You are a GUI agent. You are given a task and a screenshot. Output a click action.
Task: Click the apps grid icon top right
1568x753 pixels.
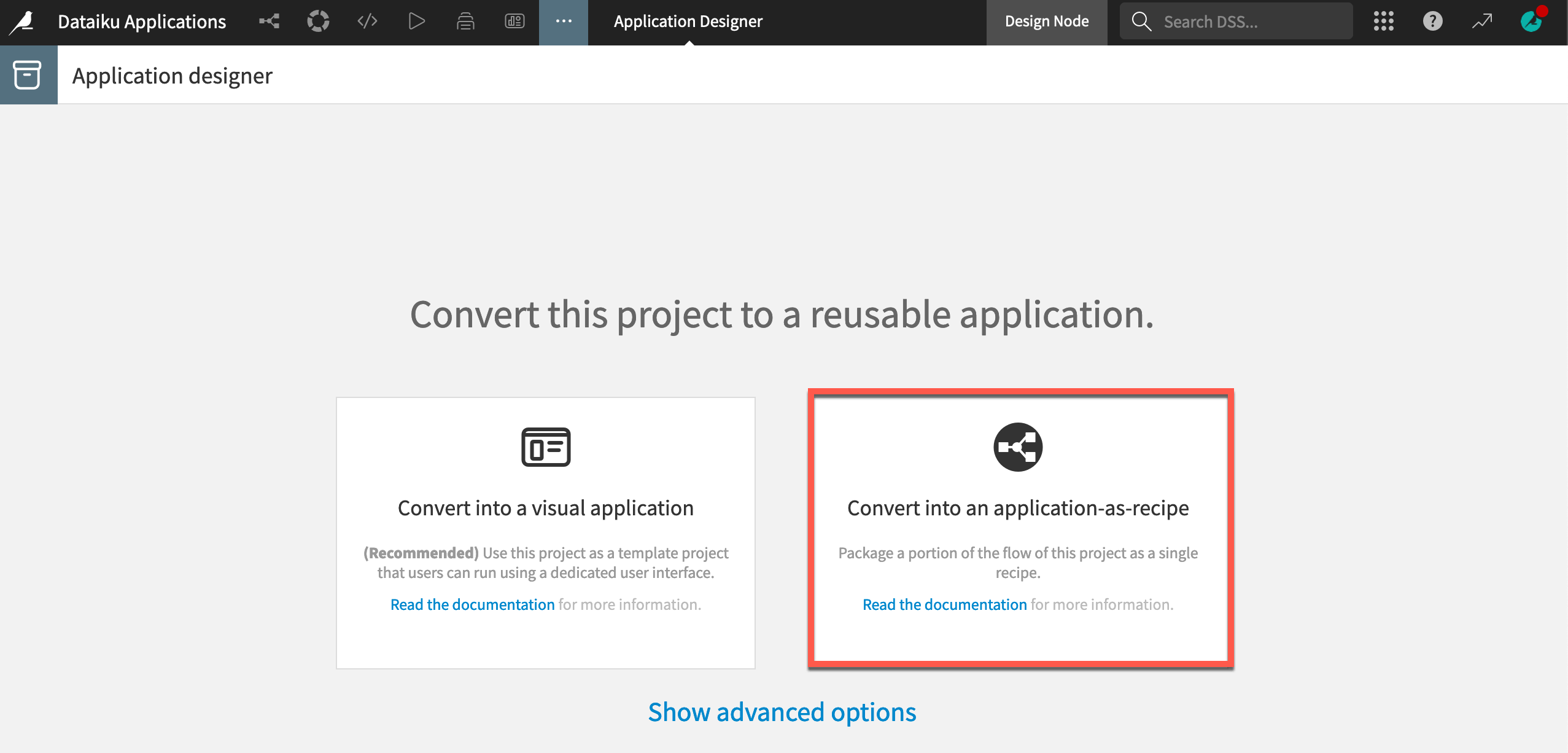point(1385,21)
